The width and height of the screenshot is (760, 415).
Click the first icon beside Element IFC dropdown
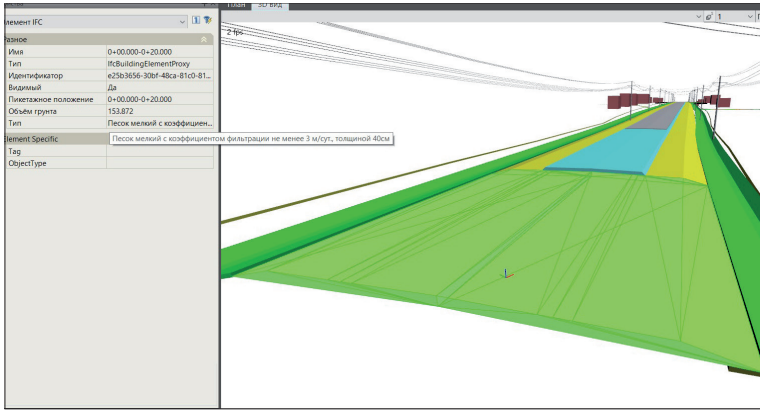pyautogui.click(x=196, y=20)
